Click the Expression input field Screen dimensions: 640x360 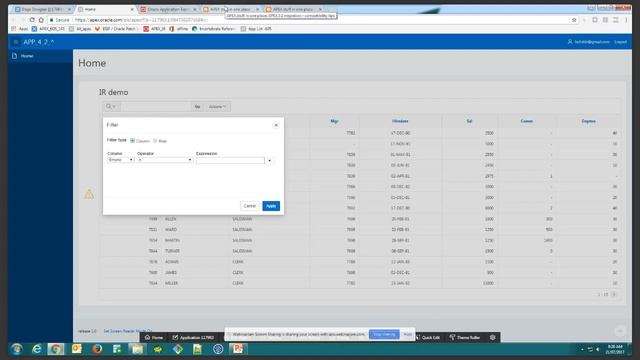pyautogui.click(x=230, y=160)
